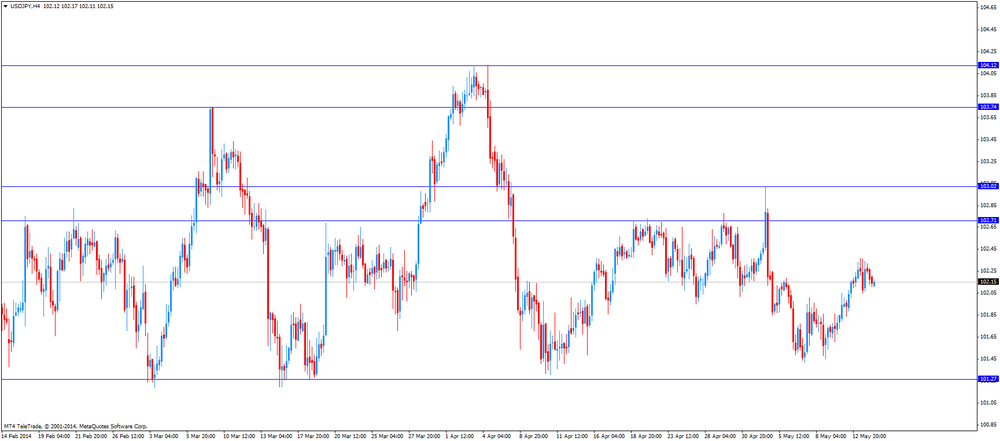Click the 11 Apr 12:00 time label
Viewport: 1000px width, 441px height.
click(x=572, y=437)
